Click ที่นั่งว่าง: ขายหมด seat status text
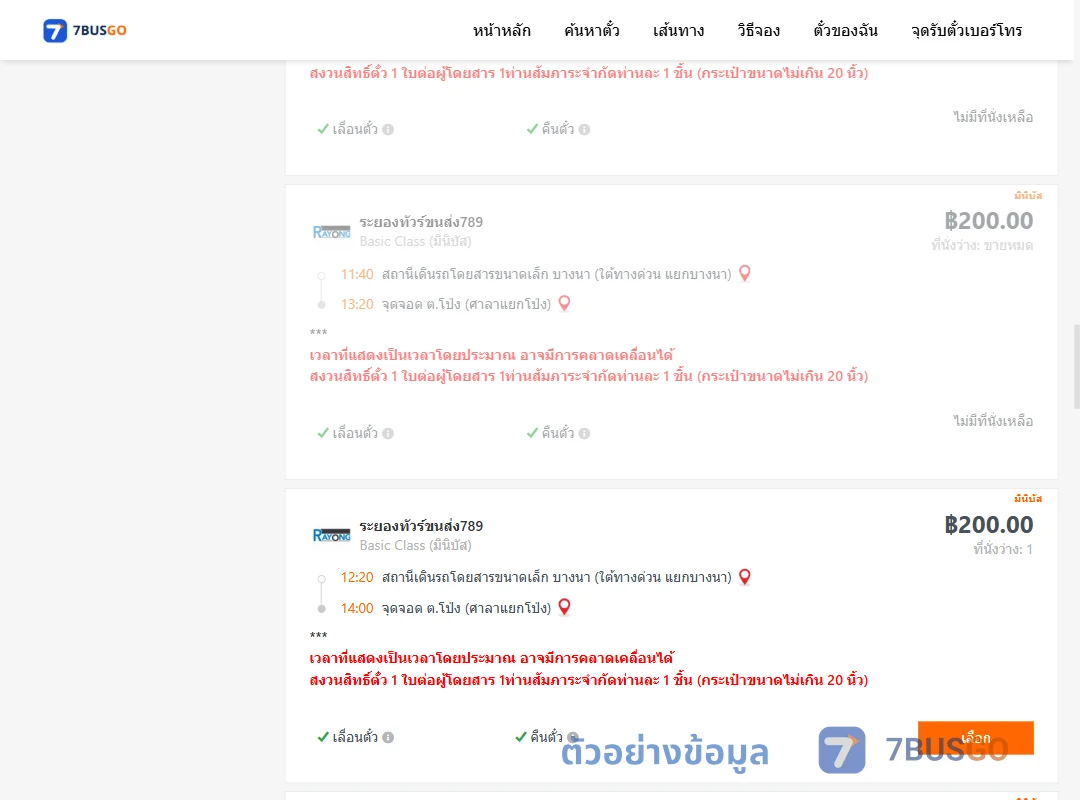Image resolution: width=1080 pixels, height=800 pixels. coord(982,245)
